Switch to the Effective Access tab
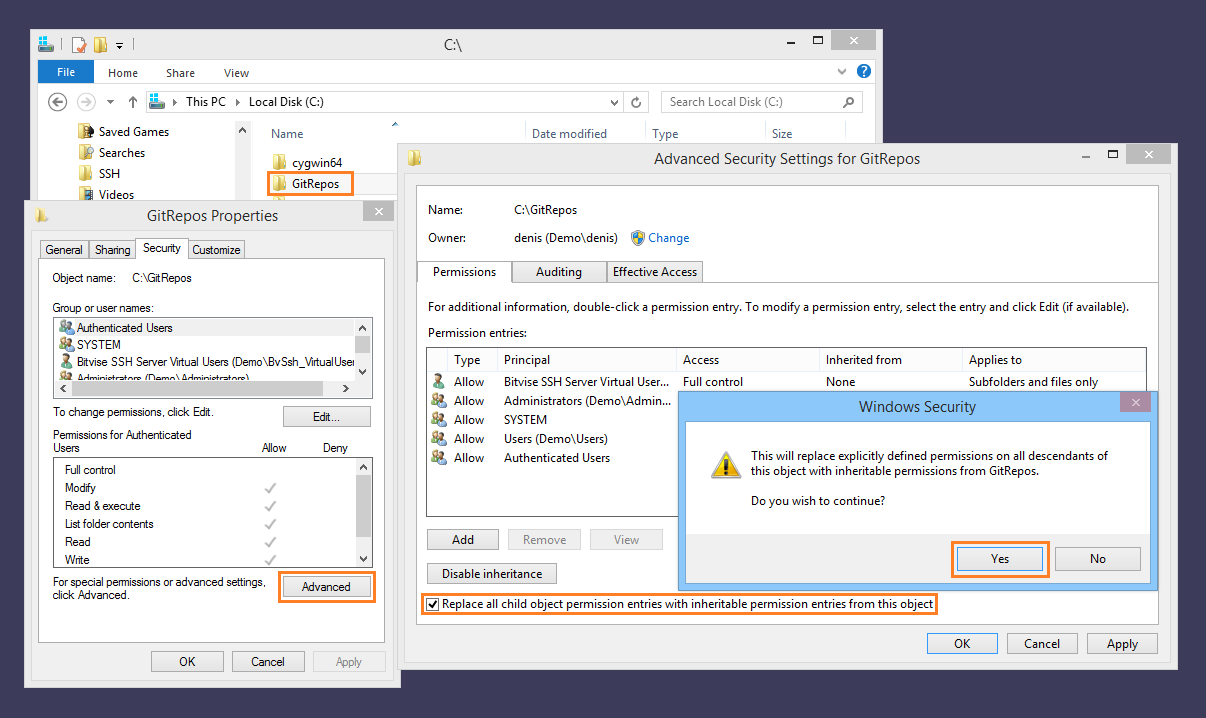The height and width of the screenshot is (718, 1206). pos(655,272)
